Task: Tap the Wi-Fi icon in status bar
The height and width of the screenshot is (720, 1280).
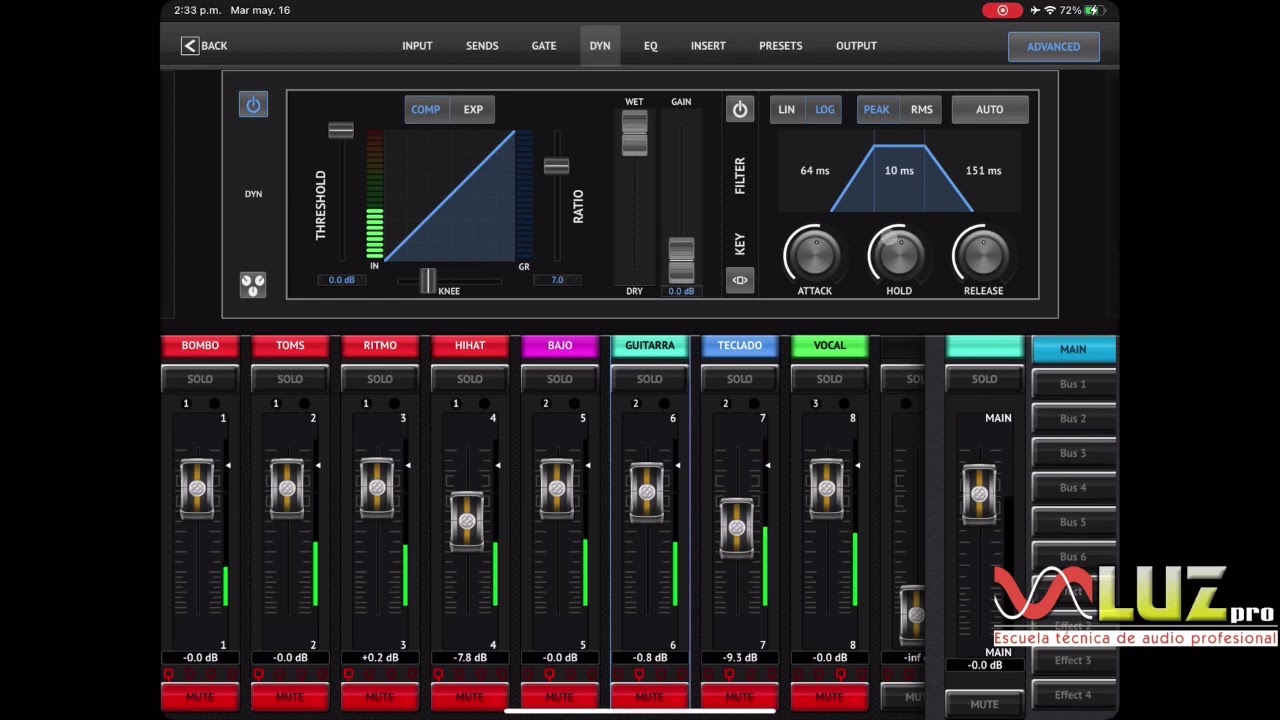Action: pos(1050,10)
